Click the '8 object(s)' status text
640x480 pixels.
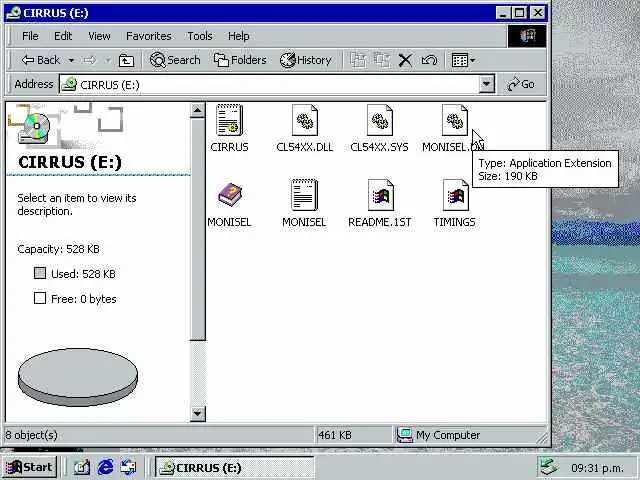click(x=31, y=435)
